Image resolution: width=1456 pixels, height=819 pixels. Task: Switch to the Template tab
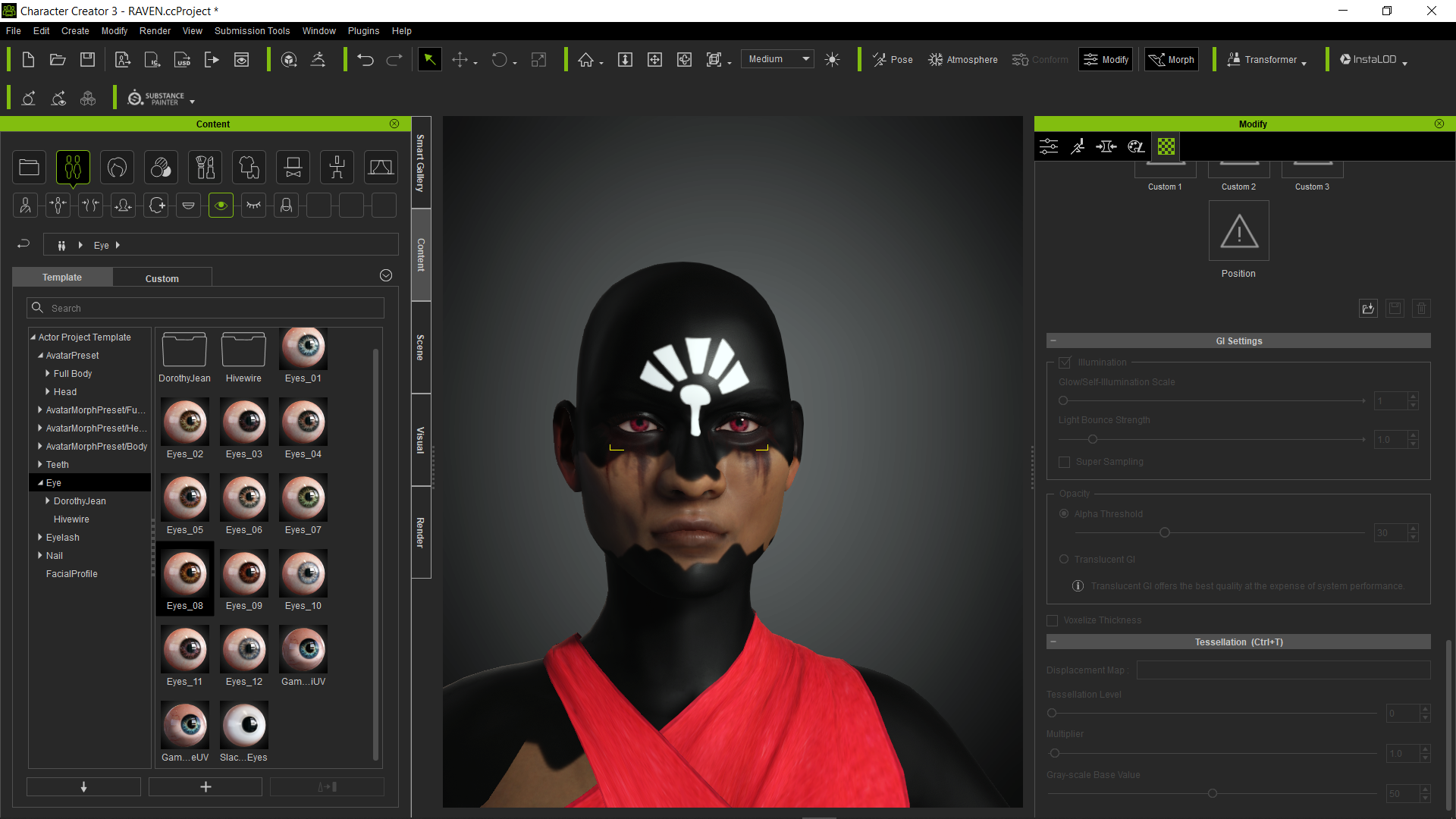[x=62, y=278]
